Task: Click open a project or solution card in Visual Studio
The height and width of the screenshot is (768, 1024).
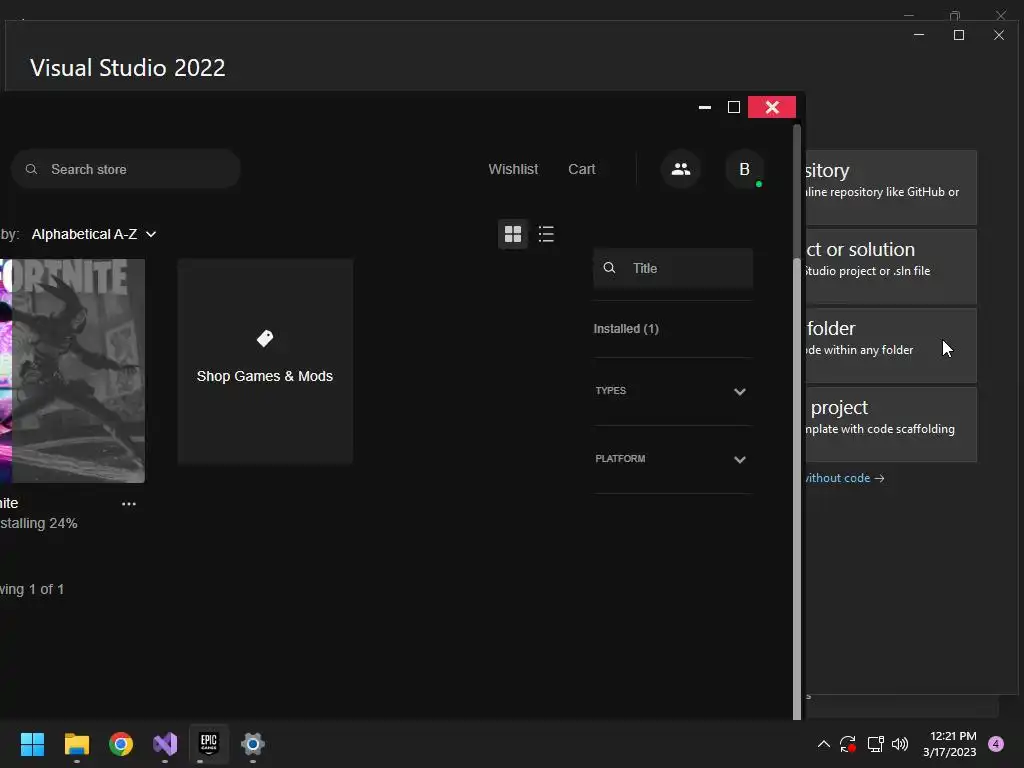Action: coord(891,266)
